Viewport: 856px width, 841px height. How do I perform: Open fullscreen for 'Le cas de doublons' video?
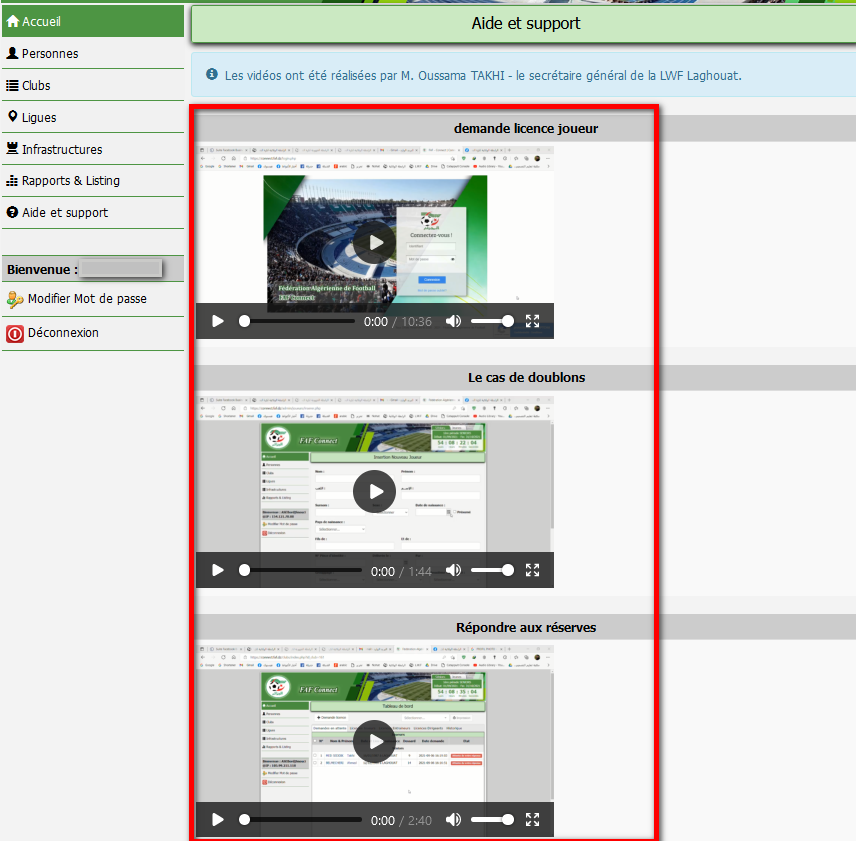(x=533, y=570)
